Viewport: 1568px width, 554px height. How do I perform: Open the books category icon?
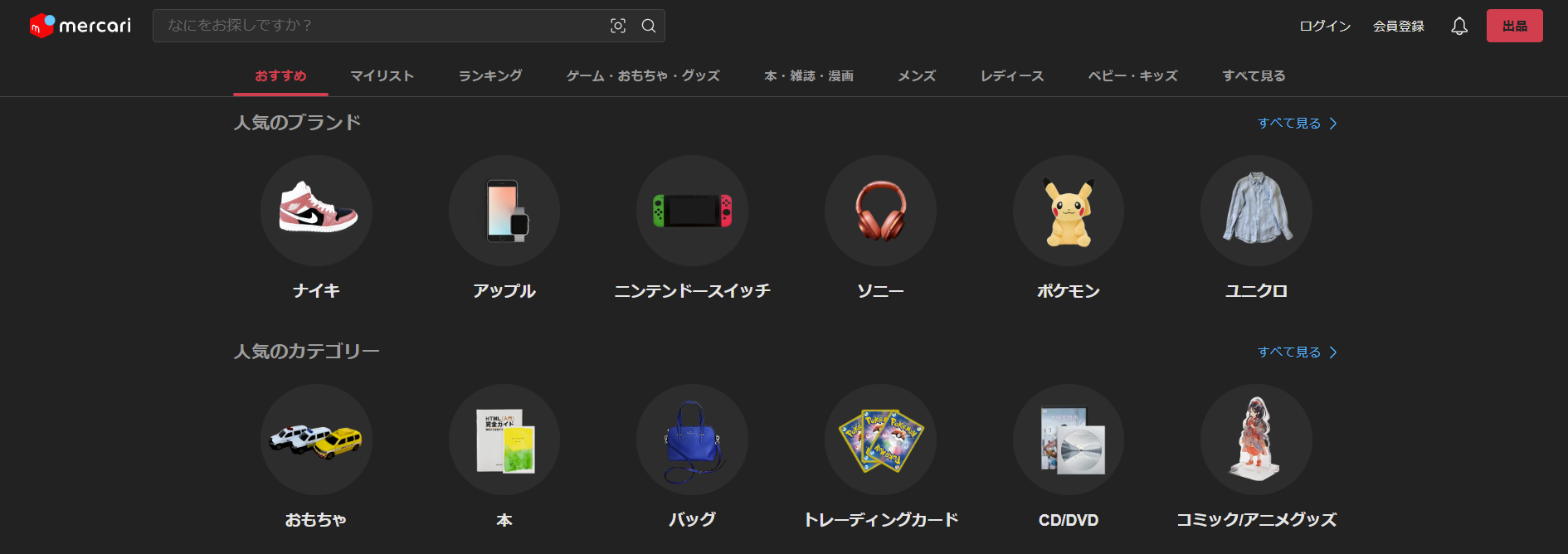coord(504,440)
